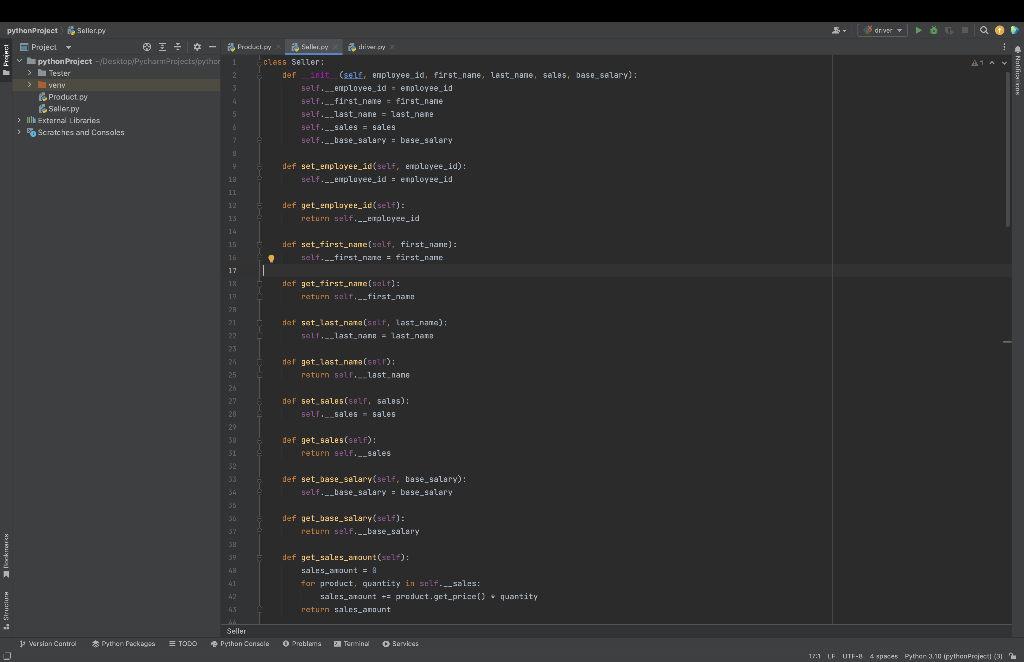This screenshot has width=1024, height=662.
Task: Open the driver run configuration dropdown
Action: 897,30
